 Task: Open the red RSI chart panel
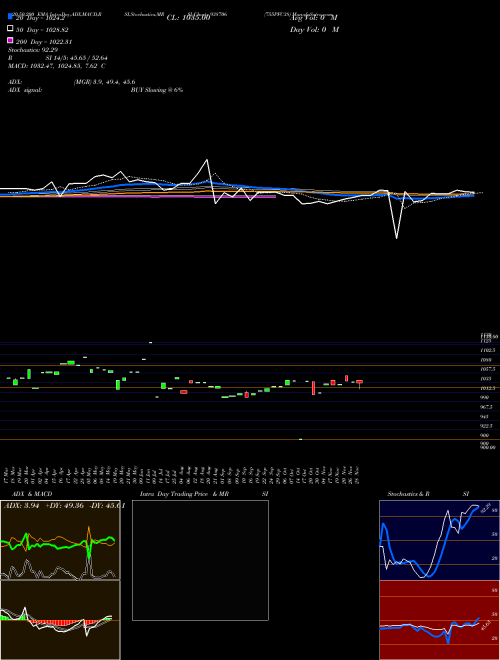[x=439, y=620]
